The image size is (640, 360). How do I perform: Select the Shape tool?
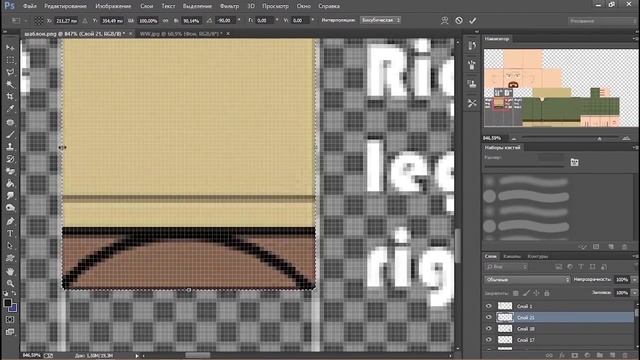click(10, 258)
